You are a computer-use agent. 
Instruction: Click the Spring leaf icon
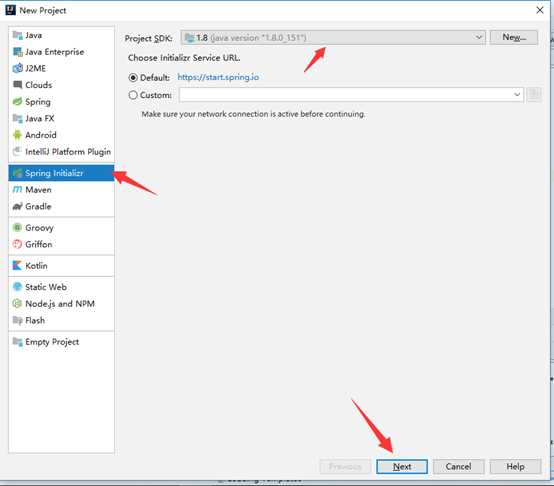(17, 102)
